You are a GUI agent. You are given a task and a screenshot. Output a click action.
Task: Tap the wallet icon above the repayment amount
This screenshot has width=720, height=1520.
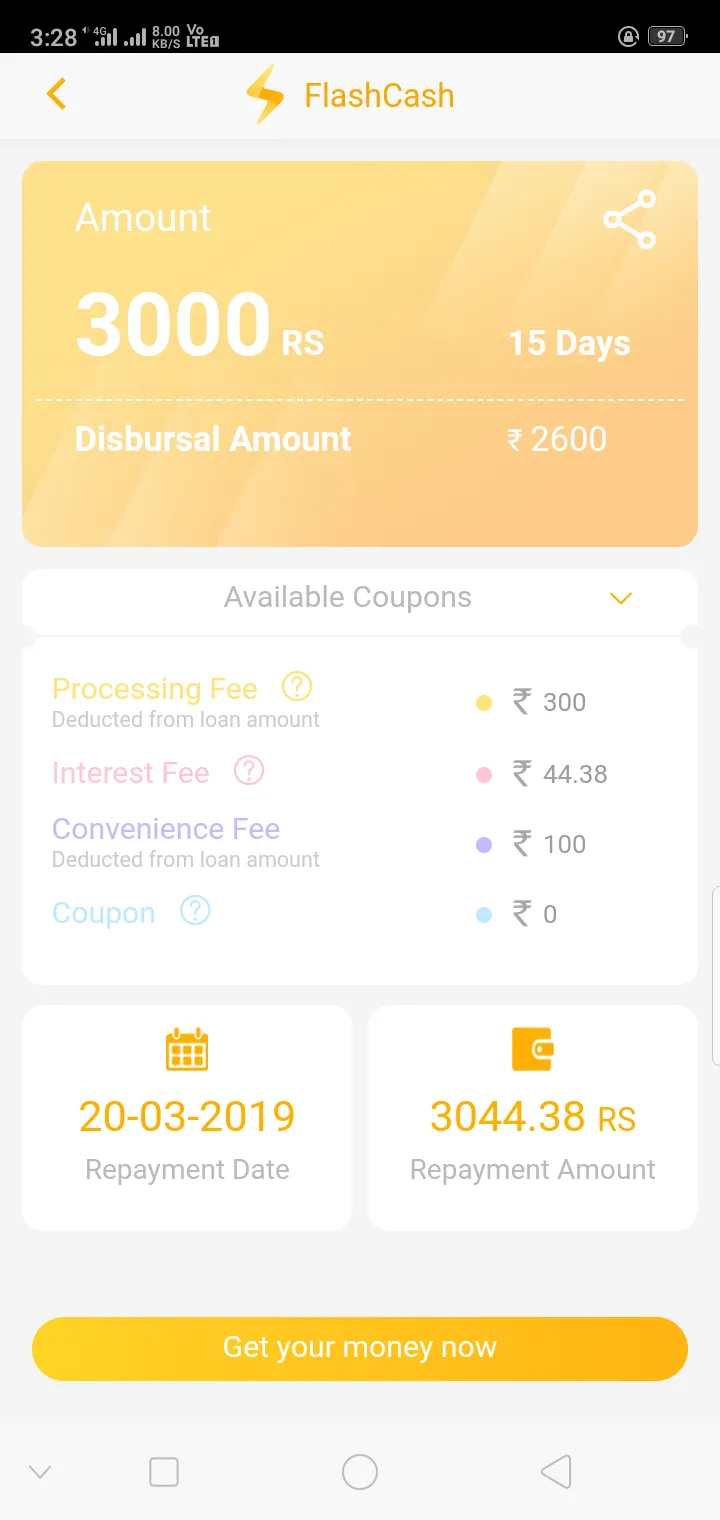tap(533, 1049)
